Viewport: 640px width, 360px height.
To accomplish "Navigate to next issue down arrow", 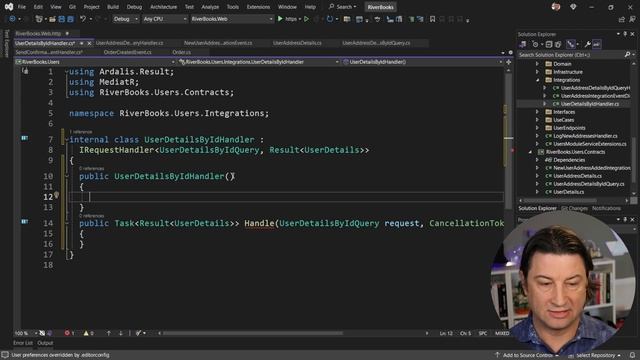I will pos(121,333).
